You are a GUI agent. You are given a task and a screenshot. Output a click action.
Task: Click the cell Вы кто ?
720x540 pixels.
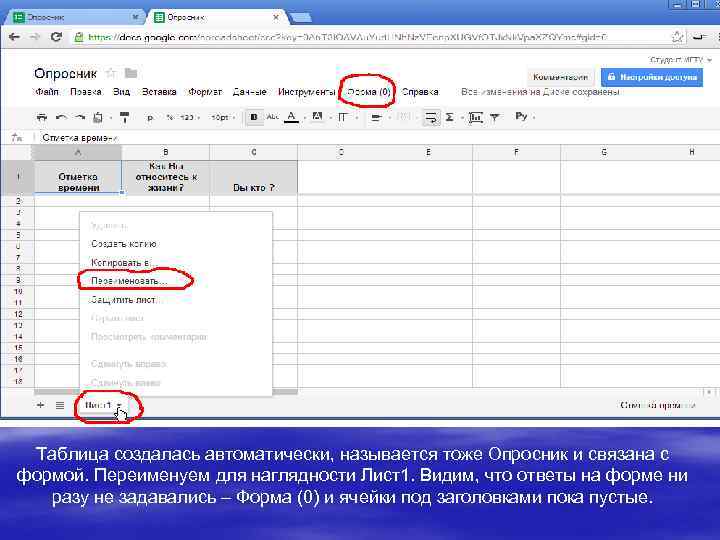pos(253,177)
